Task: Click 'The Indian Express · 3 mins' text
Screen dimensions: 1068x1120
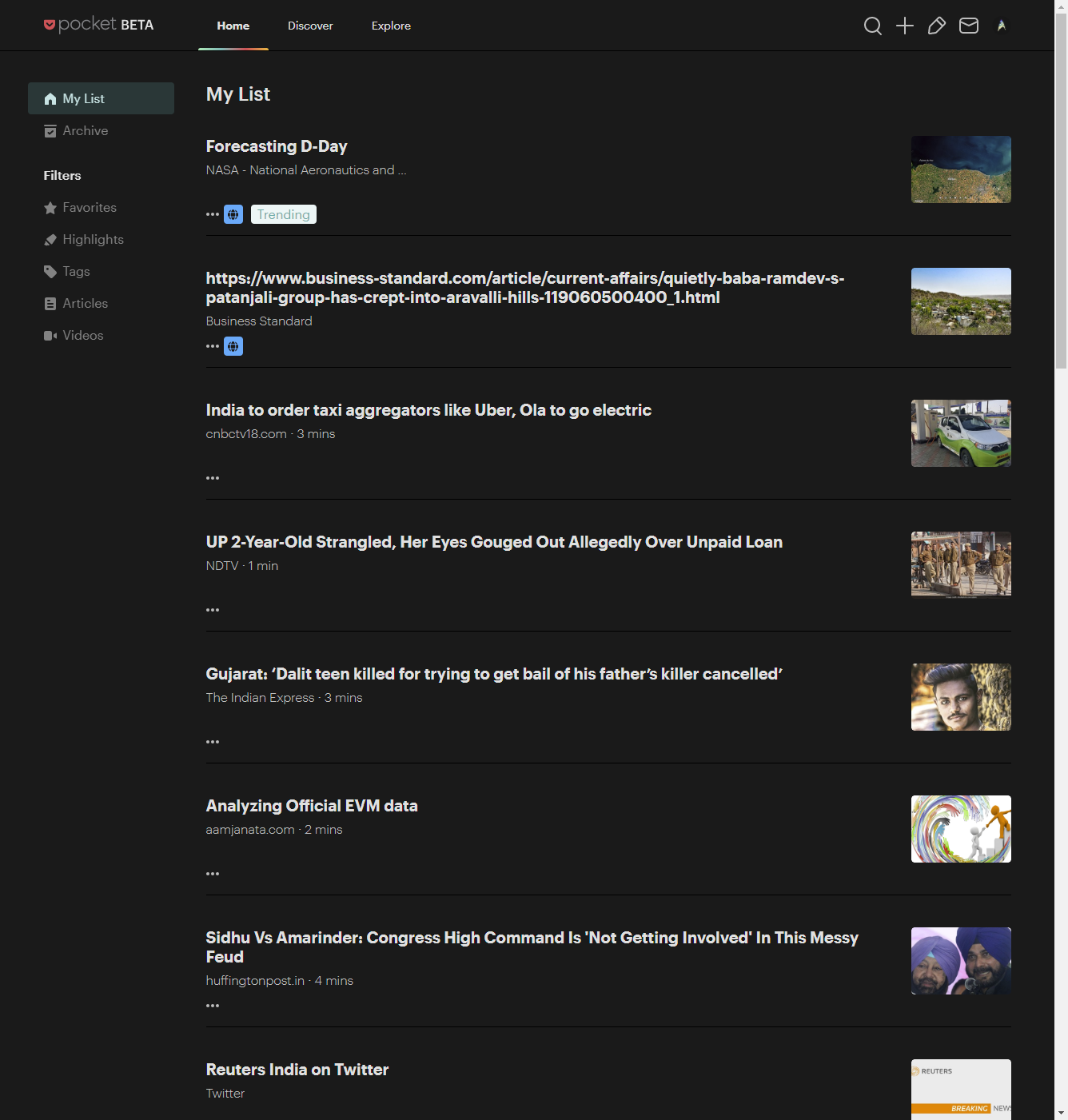Action: (284, 698)
